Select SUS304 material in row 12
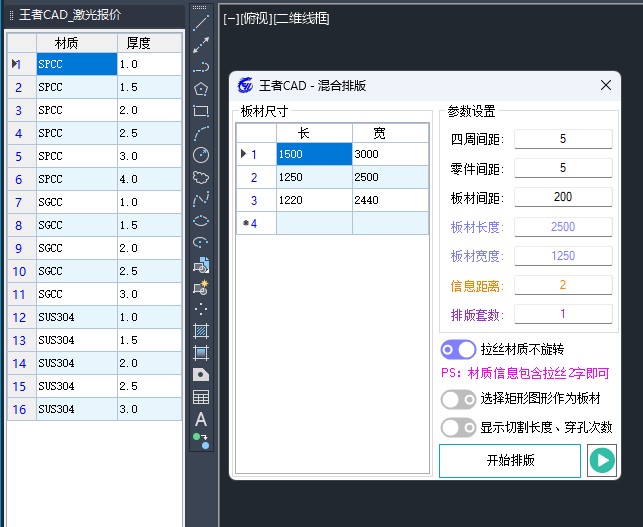Viewport: 643px width, 527px height. click(x=77, y=317)
